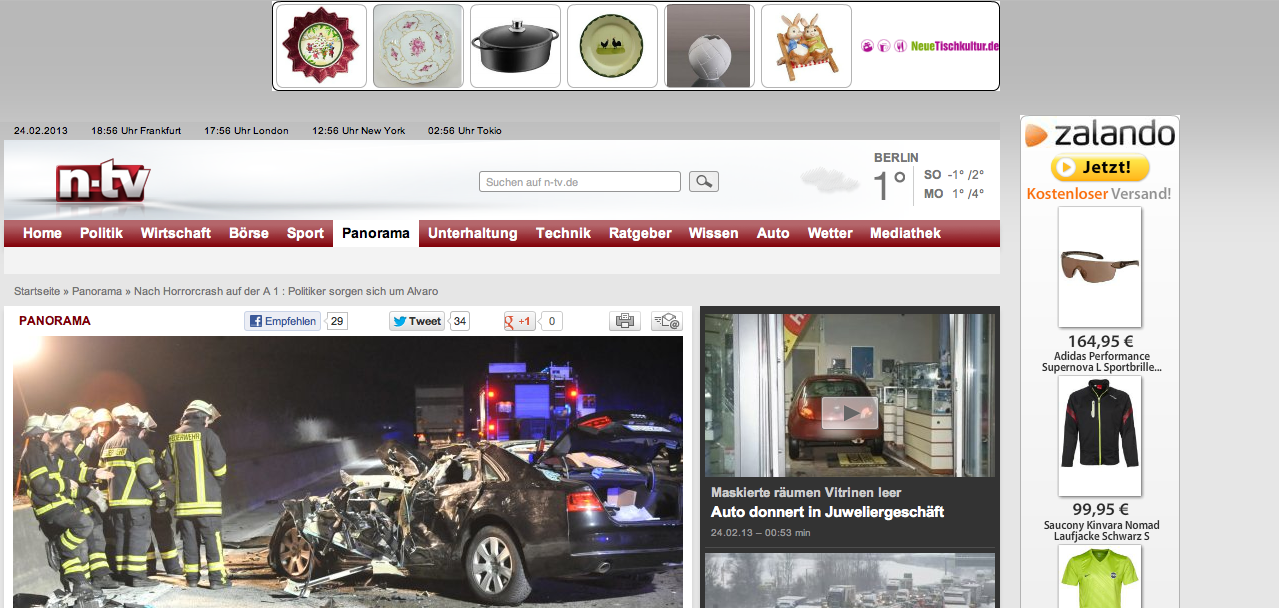Screen dimensions: 1279x608
Task: Click the n-tv logo
Action: tap(103, 183)
